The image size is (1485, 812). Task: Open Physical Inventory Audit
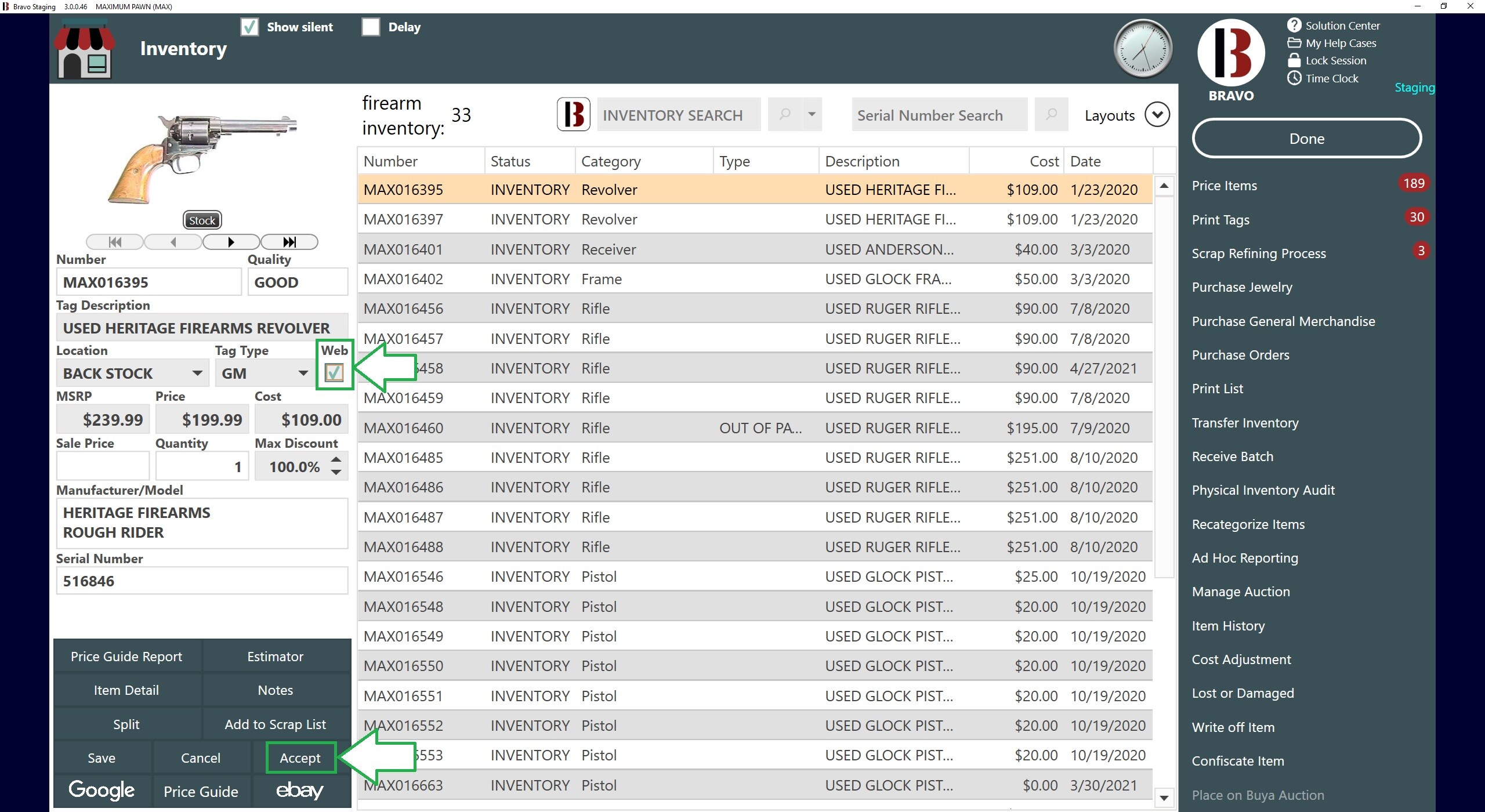click(1263, 490)
